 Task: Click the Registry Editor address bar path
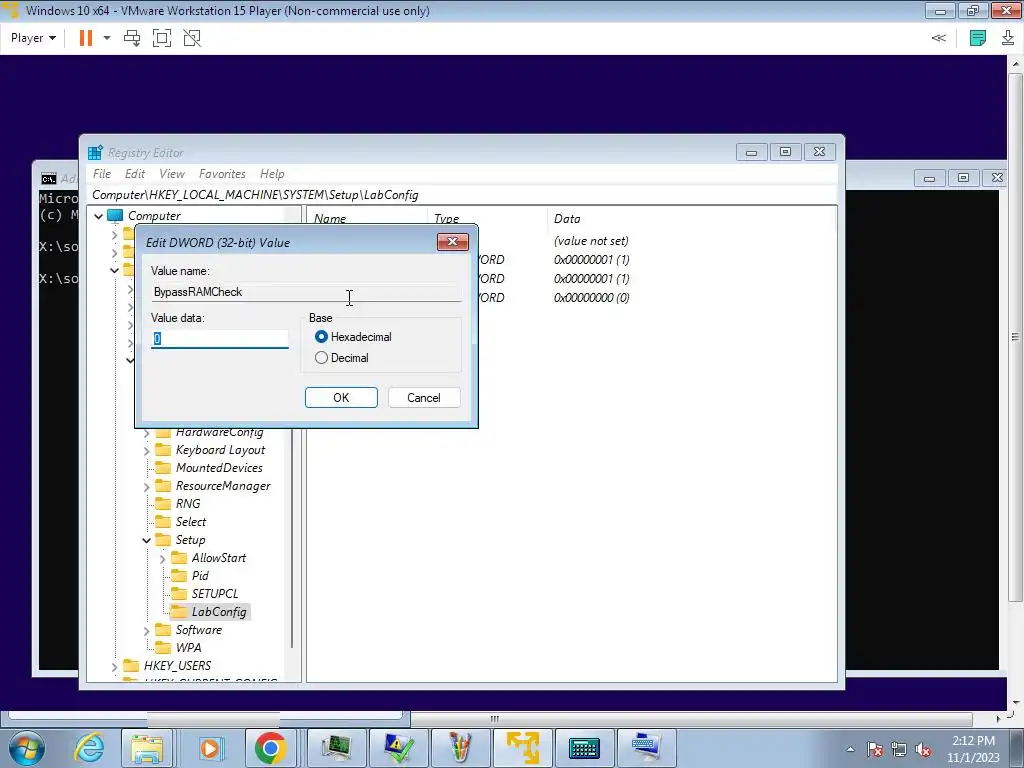point(462,195)
